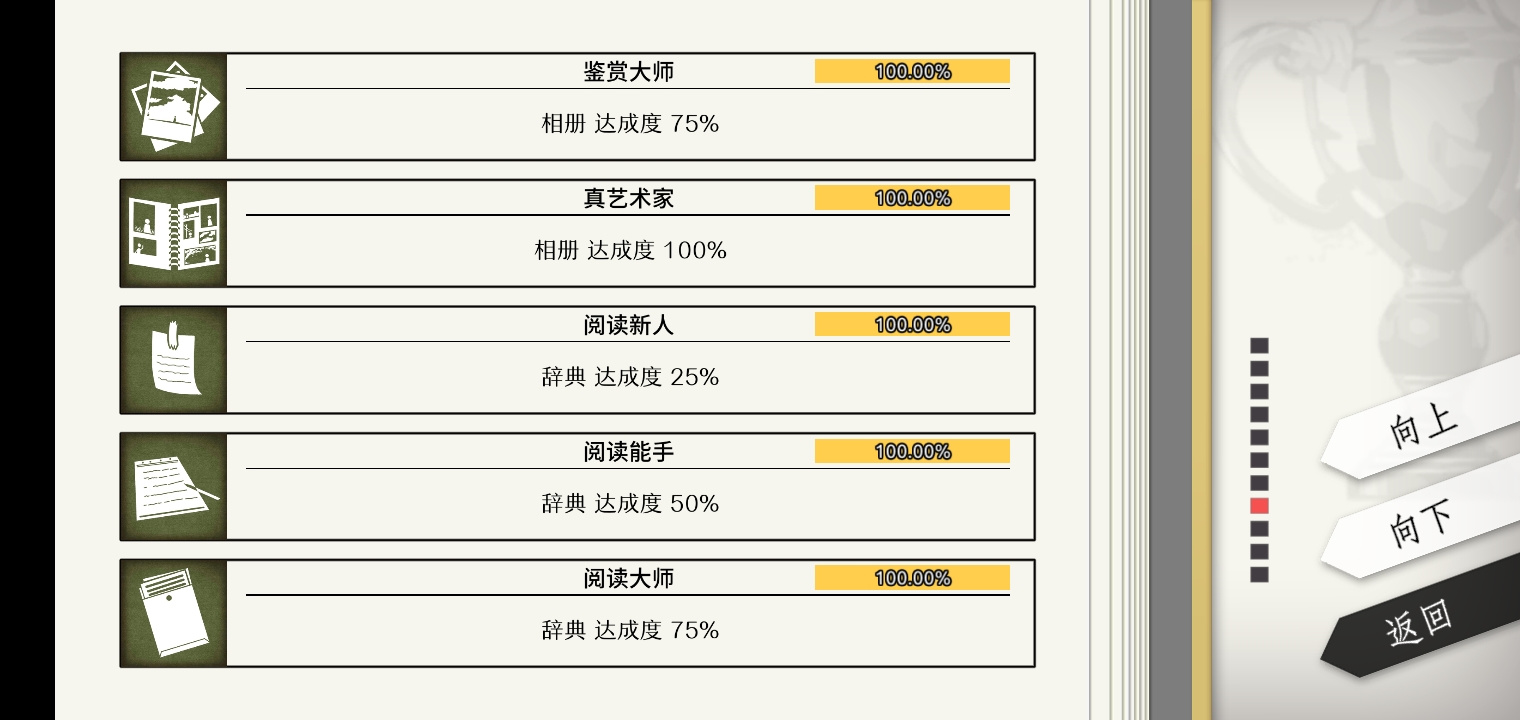Open the 辞典 达成度 25% description
This screenshot has width=1520, height=720.
[x=630, y=377]
